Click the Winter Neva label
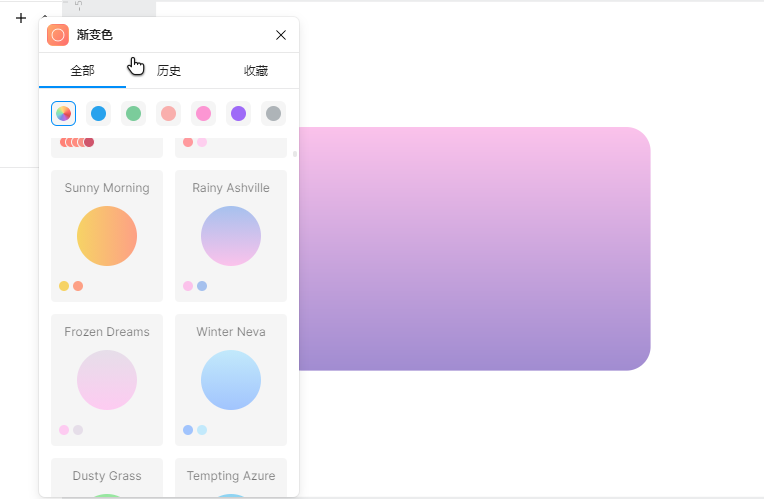The image size is (764, 499). tap(231, 332)
